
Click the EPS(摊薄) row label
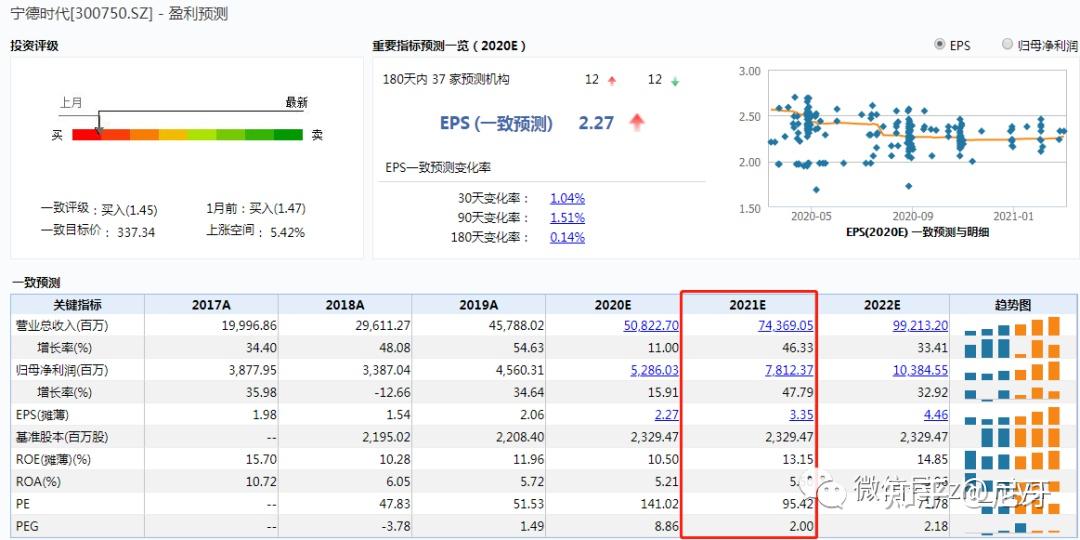coord(42,415)
